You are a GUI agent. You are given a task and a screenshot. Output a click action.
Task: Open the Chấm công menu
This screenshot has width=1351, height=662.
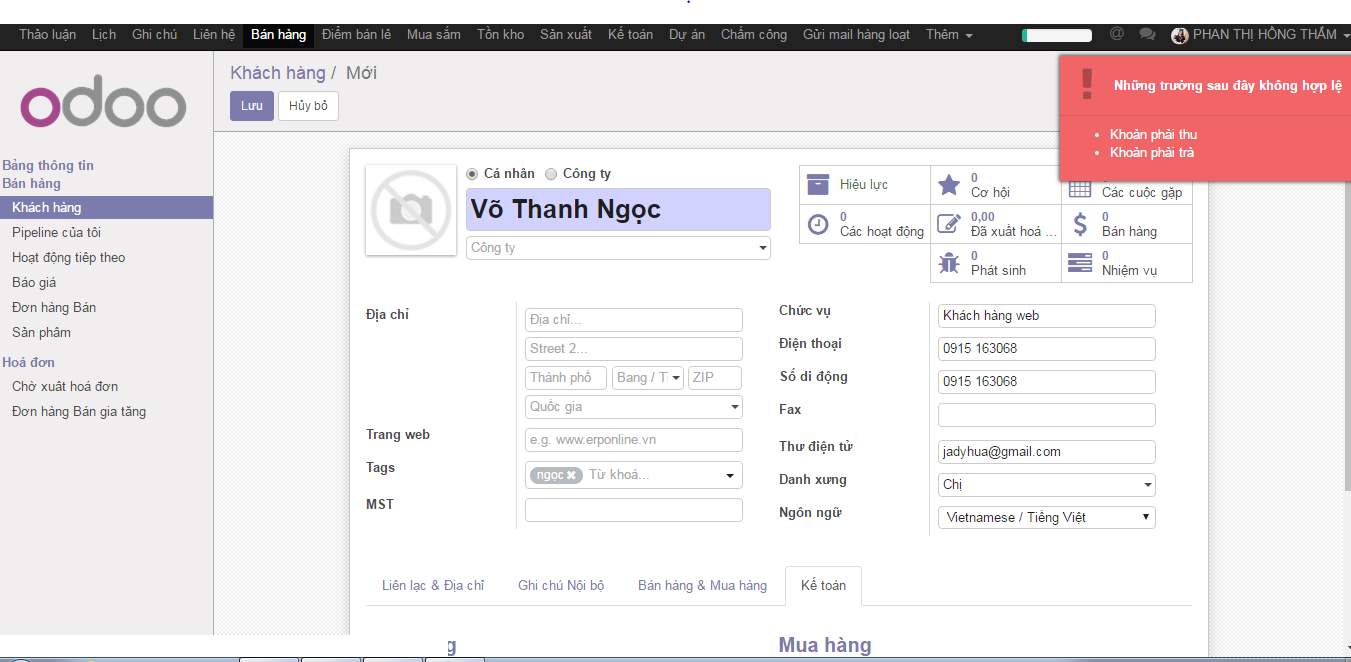754,35
